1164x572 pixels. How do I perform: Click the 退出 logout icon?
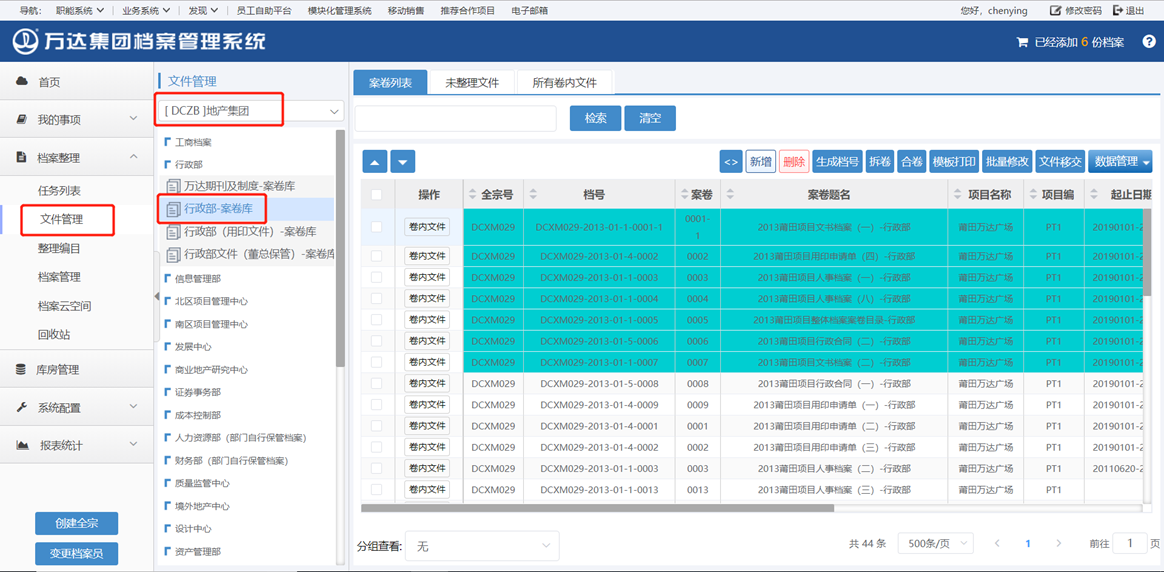click(x=1117, y=11)
